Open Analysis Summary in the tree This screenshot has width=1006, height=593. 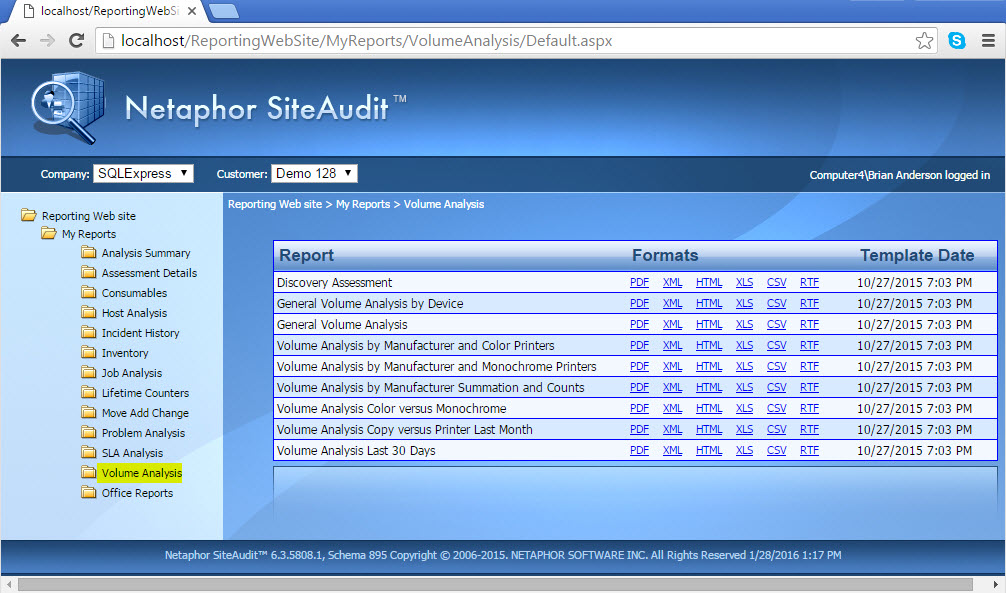[x=146, y=253]
